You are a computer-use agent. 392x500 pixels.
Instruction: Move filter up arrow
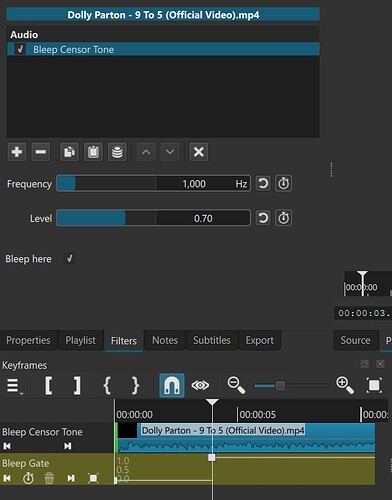pos(146,152)
